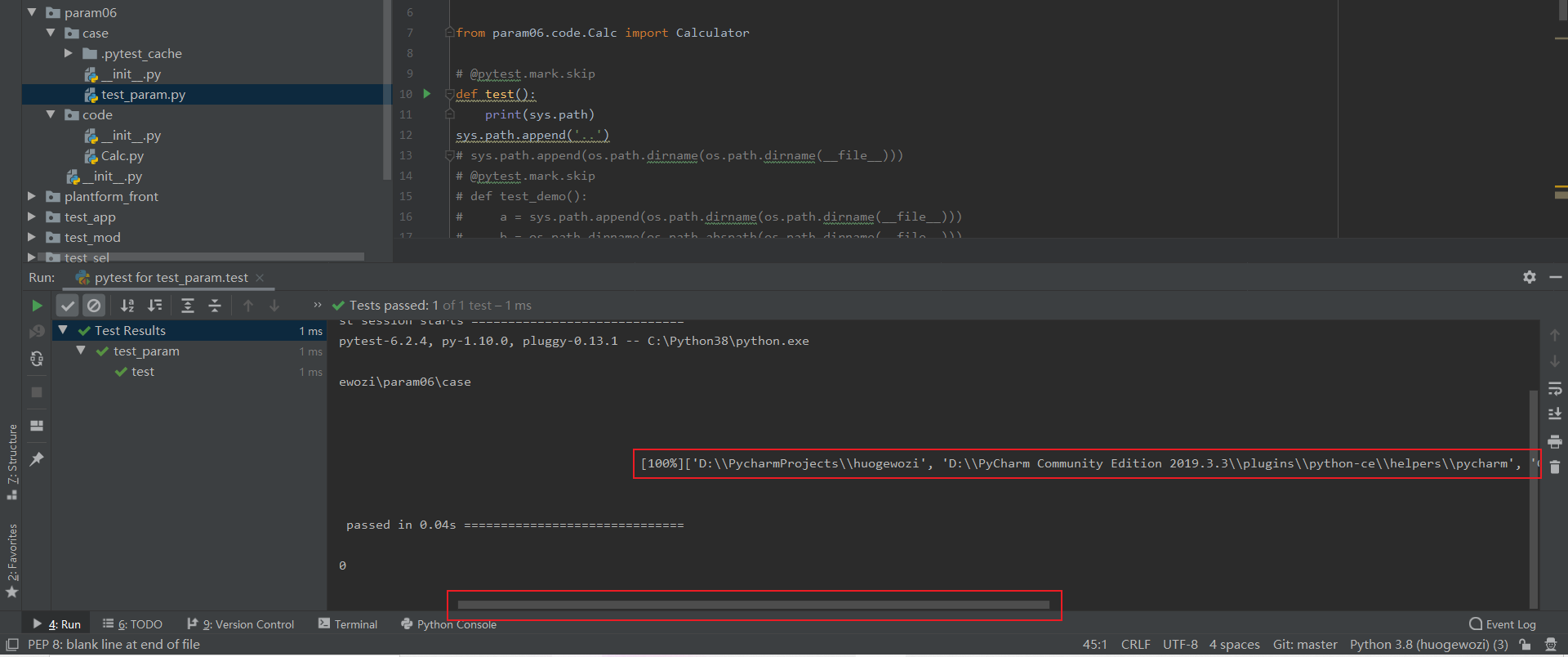Collapse all test result nodes
This screenshot has width=1568, height=657.
tap(215, 306)
